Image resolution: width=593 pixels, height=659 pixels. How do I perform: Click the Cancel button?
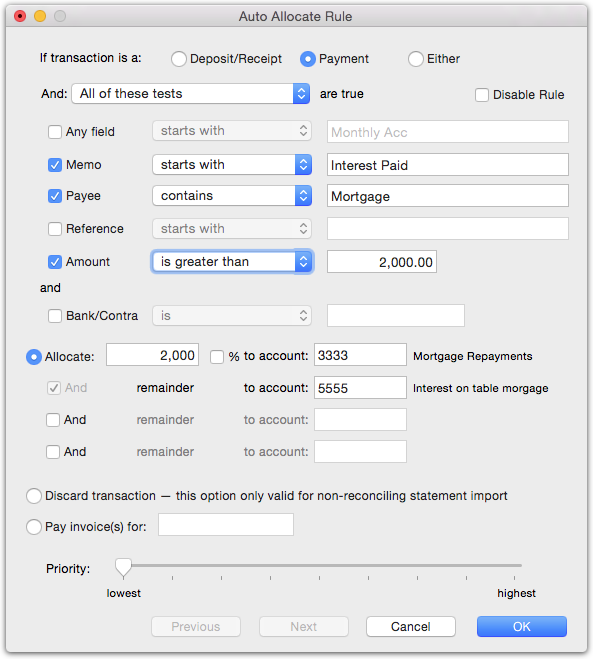point(411,627)
